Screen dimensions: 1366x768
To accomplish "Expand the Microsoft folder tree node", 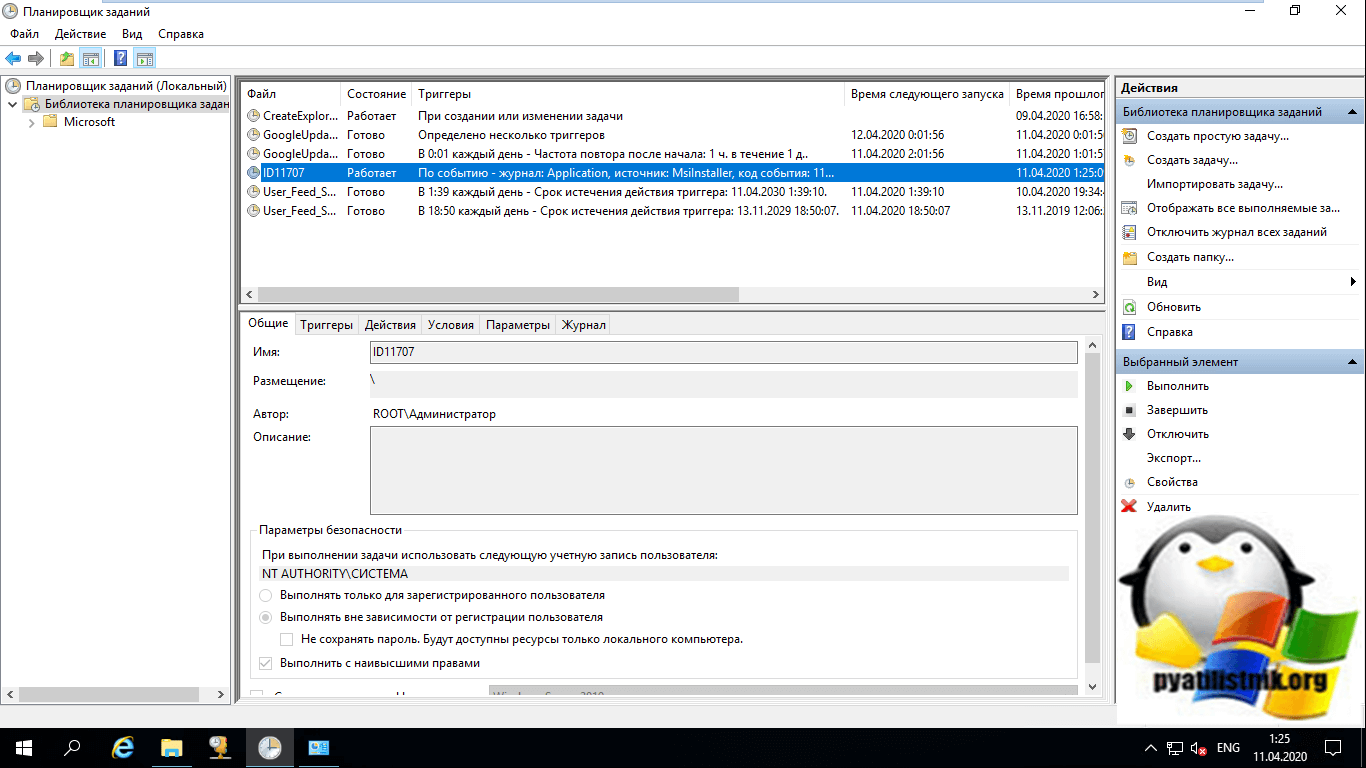I will coord(32,122).
